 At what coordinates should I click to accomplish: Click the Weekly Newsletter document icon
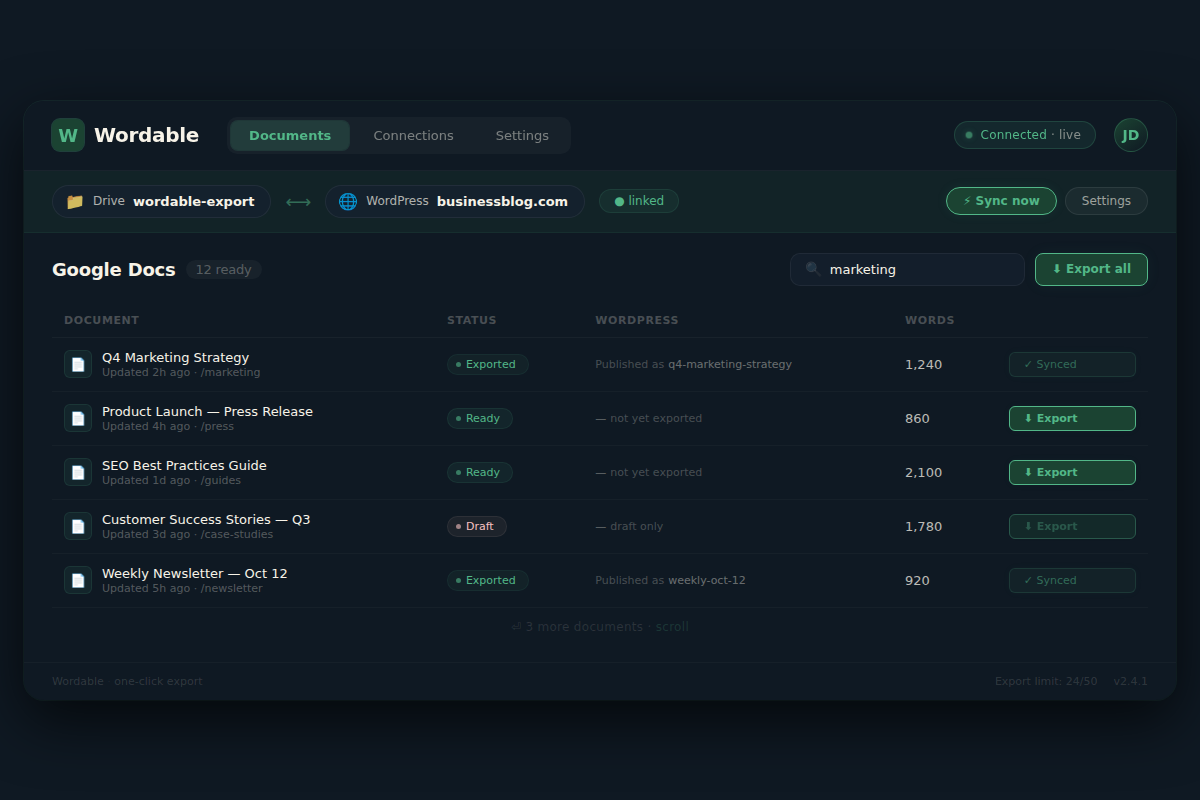[x=78, y=580]
